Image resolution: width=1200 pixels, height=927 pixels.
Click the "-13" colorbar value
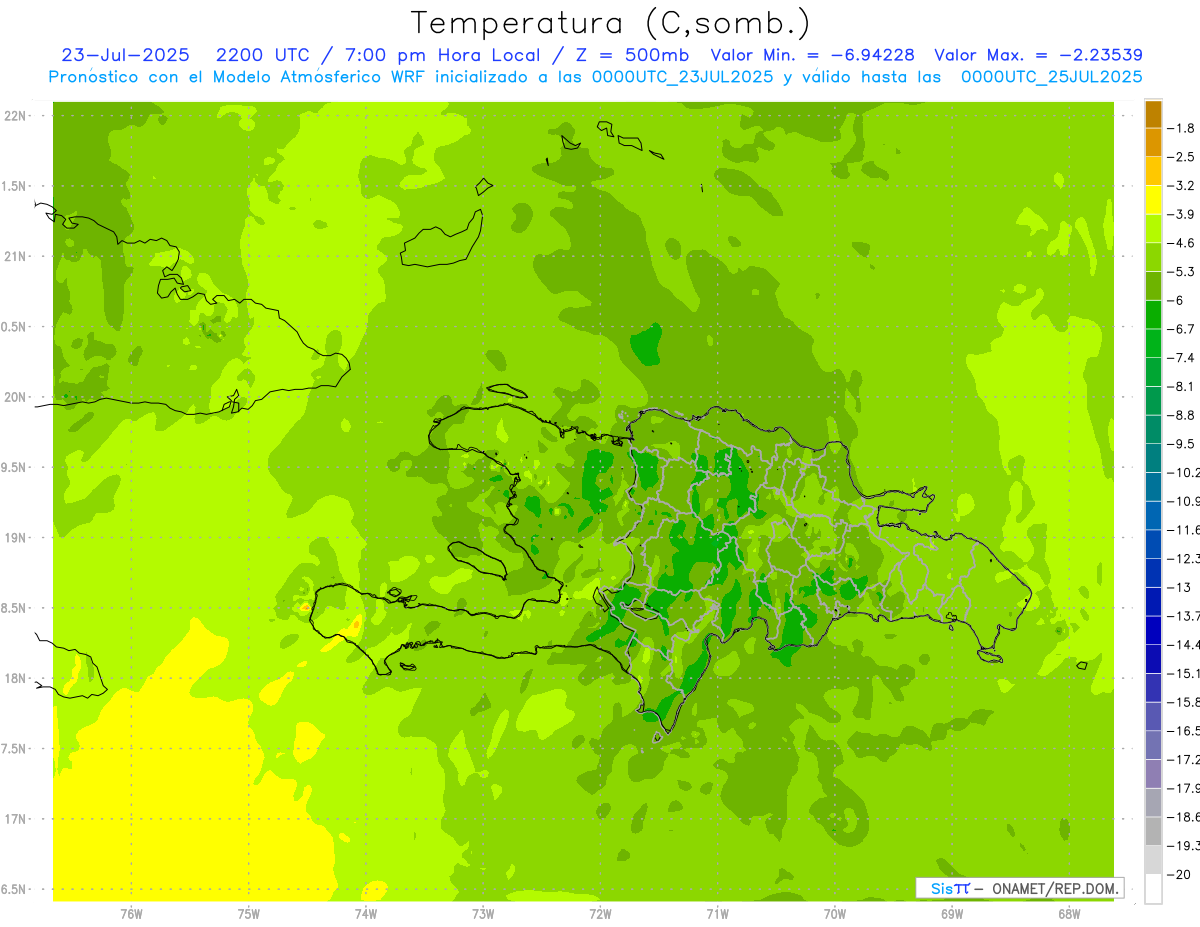click(1179, 587)
